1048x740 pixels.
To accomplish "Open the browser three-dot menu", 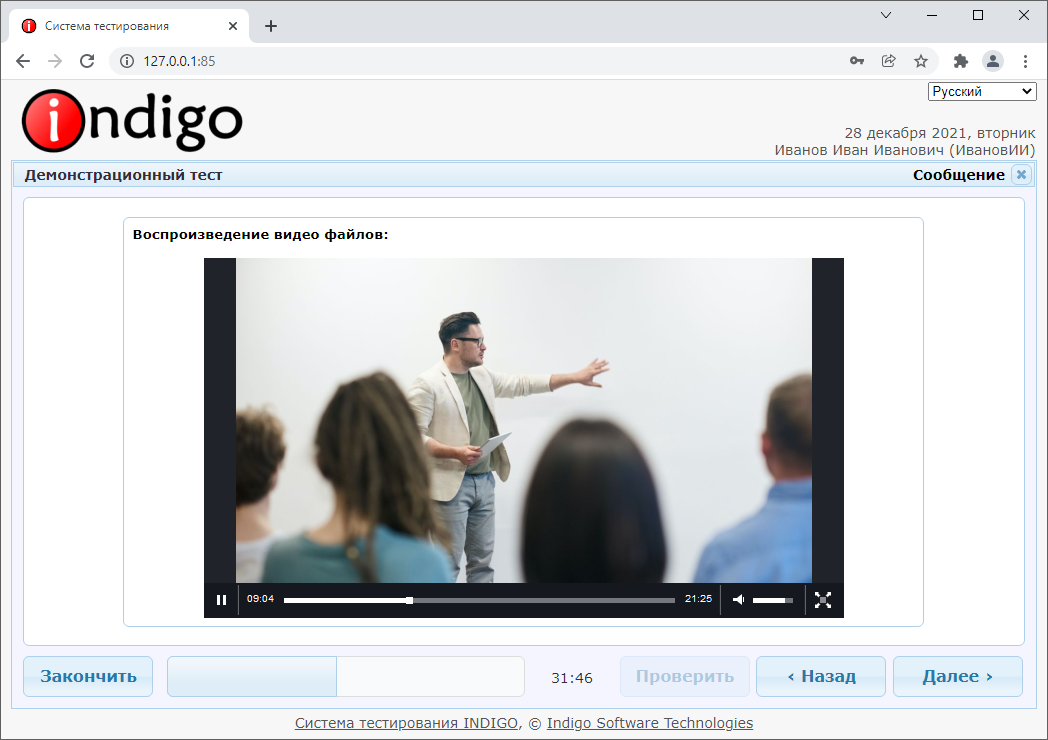I will (x=1025, y=61).
